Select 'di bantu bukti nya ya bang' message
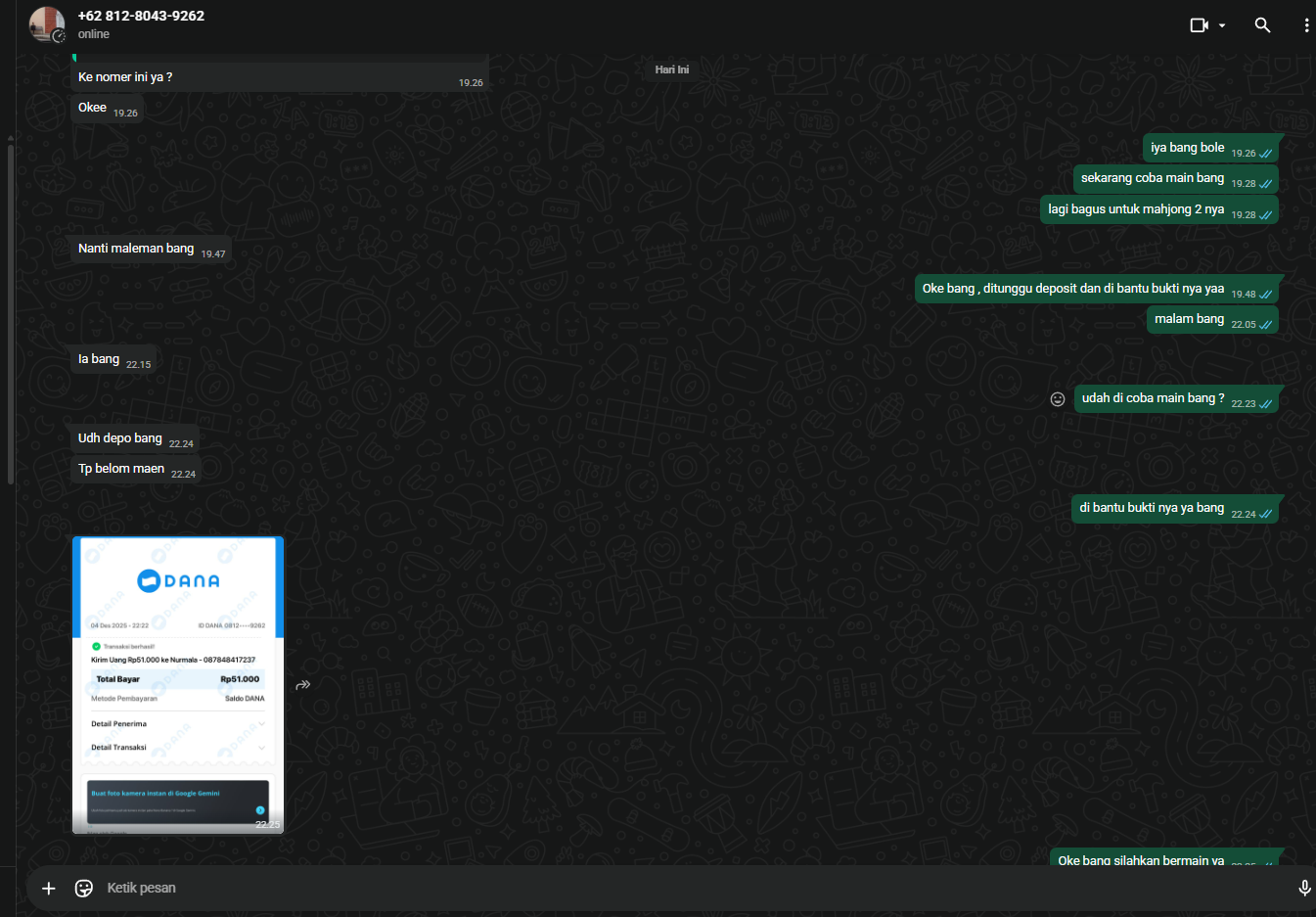 (x=1175, y=508)
